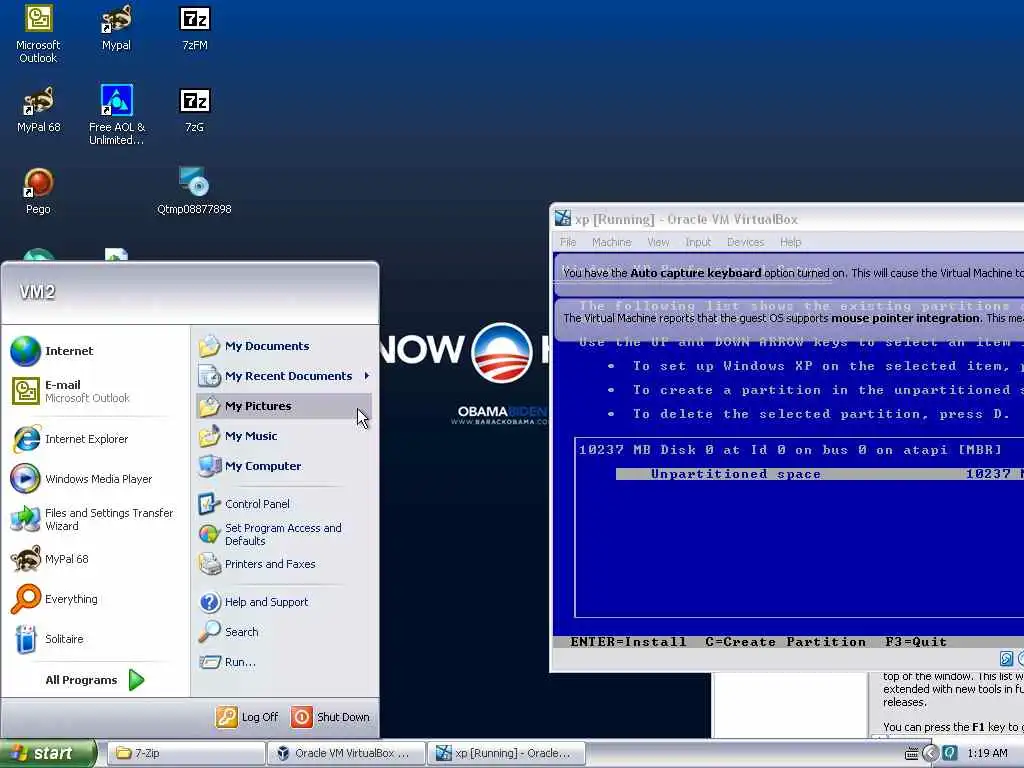The width and height of the screenshot is (1024, 768).
Task: Switch to 7-Zip taskbar window
Action: pos(185,753)
